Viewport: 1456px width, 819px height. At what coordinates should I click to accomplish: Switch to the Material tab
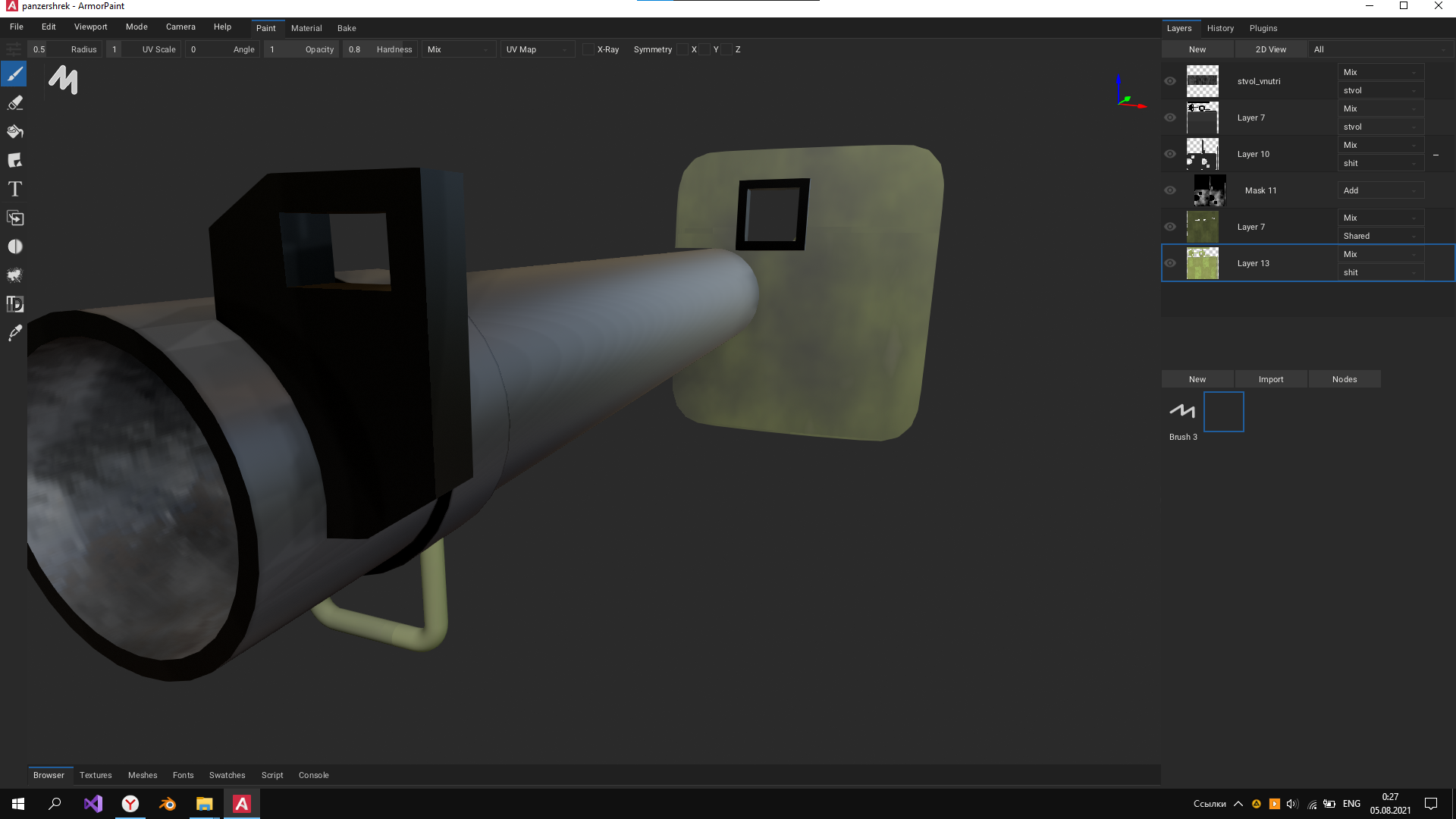pos(306,28)
